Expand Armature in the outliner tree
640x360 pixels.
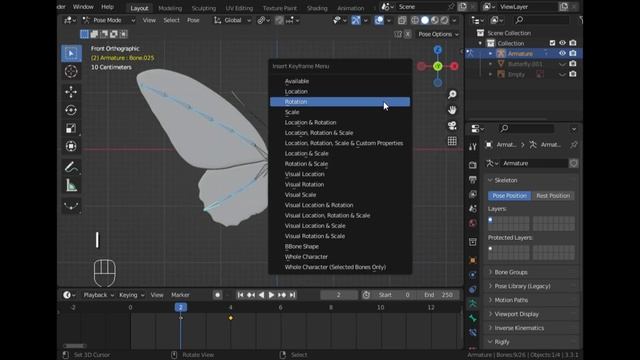tap(491, 53)
